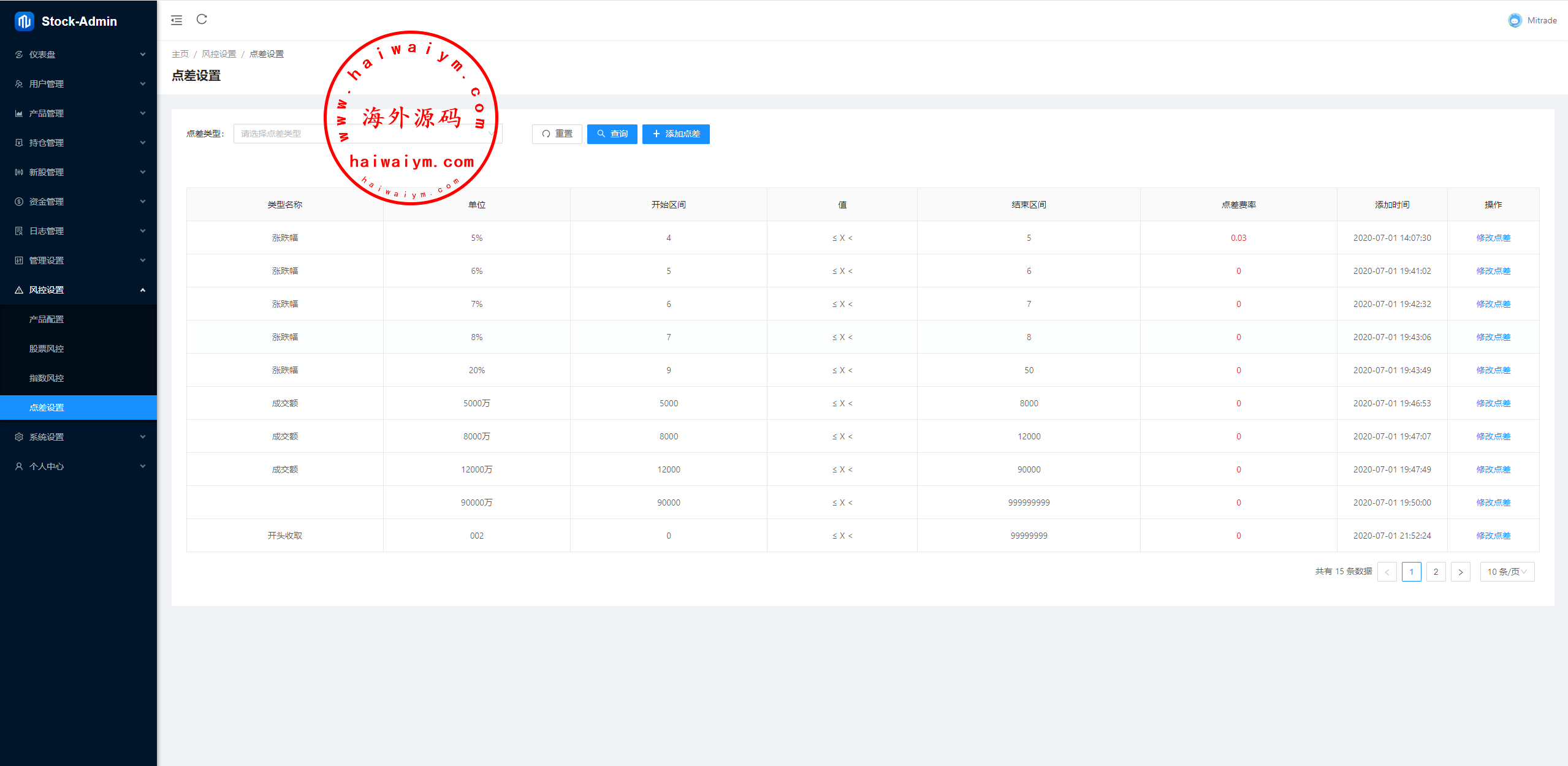This screenshot has height=766, width=1568.
Task: Open the 10 条/页 page size dropdown
Action: coord(1507,572)
